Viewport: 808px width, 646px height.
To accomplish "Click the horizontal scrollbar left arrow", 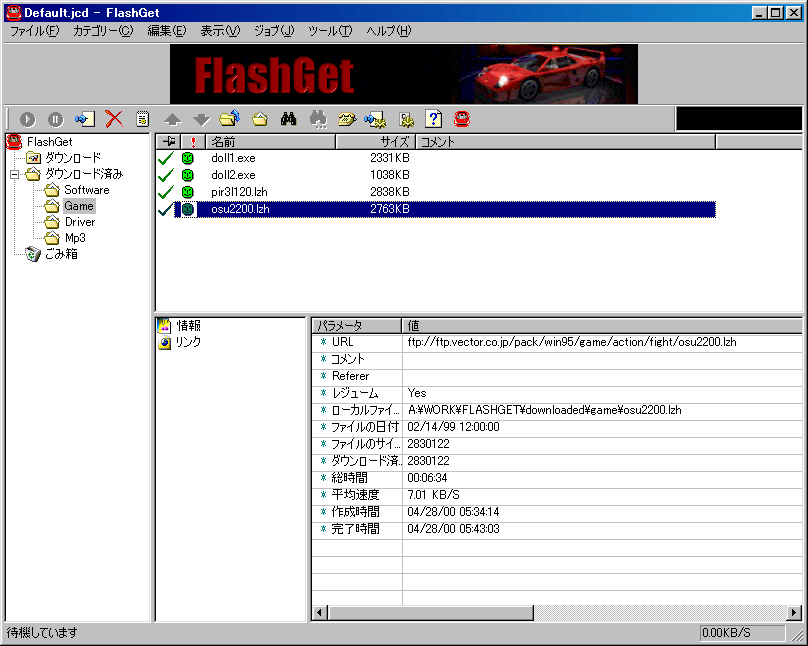I will [319, 613].
